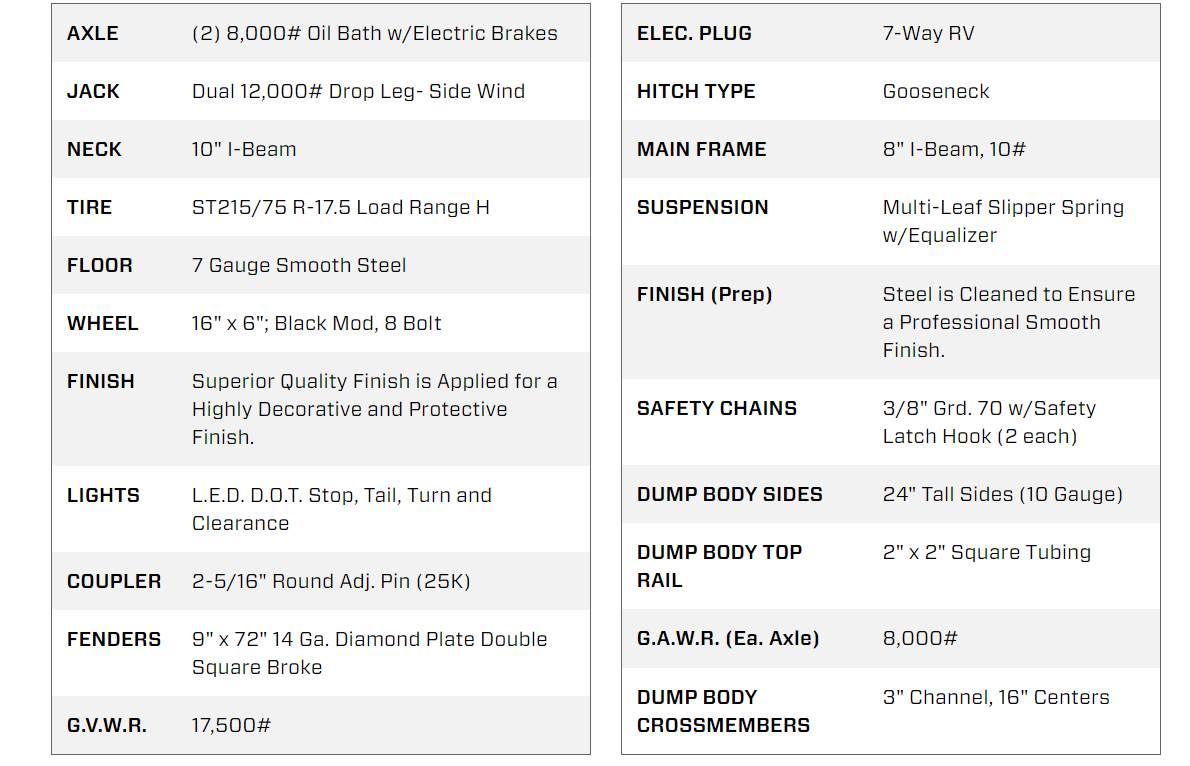Click the 7 Gauge Smooth Steel text
The image size is (1190, 766).
coord(299,265)
